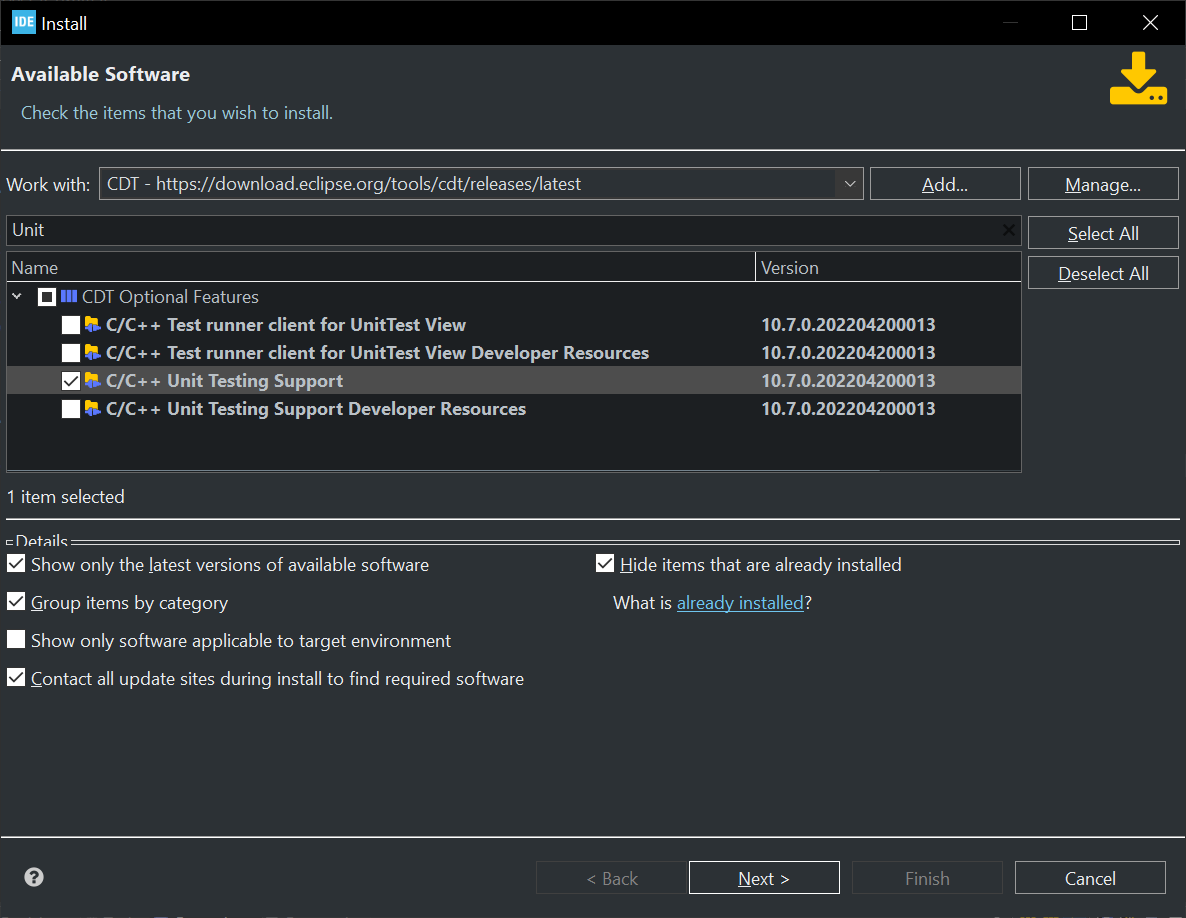The image size is (1186, 918).
Task: Uncheck Hide items that are already installed
Action: point(605,564)
